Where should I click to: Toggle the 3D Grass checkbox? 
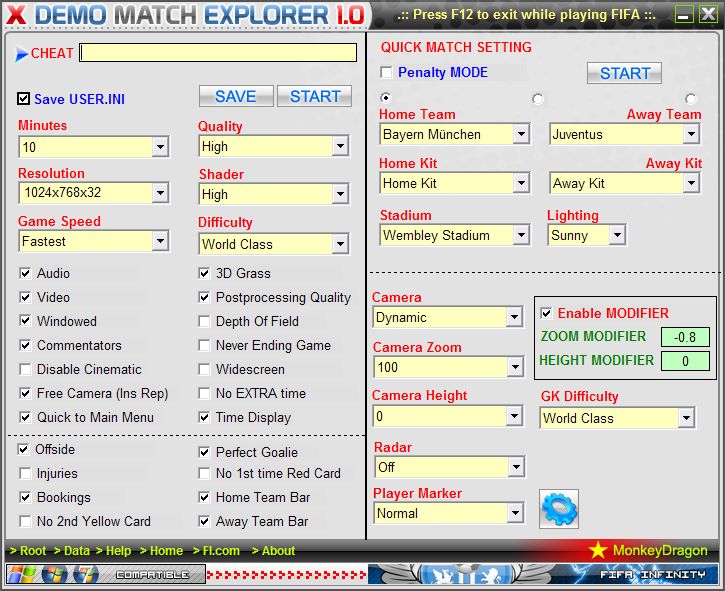click(204, 273)
